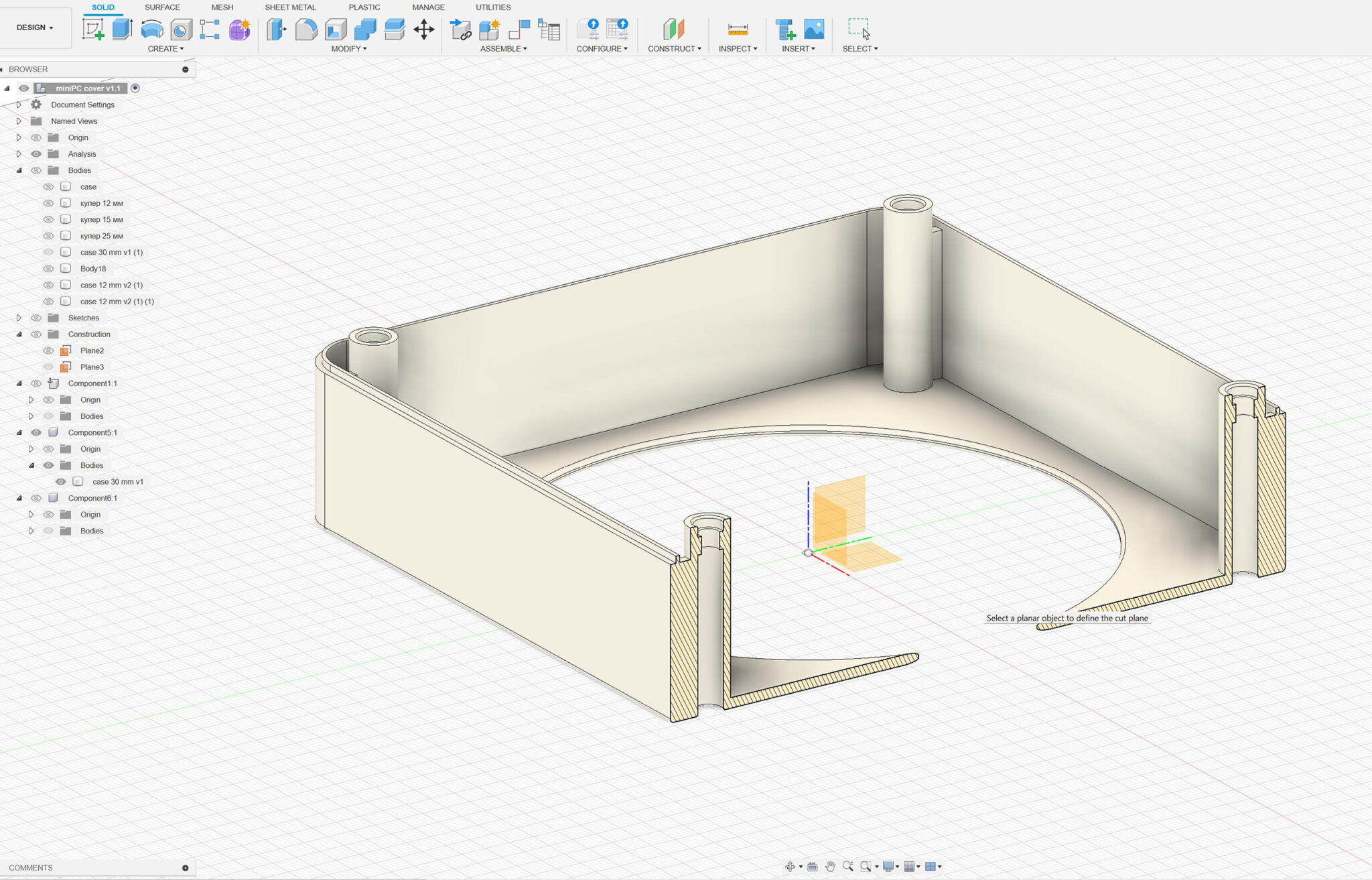The width and height of the screenshot is (1372, 880).
Task: Activate the Move/Copy arrows tool
Action: click(x=424, y=29)
